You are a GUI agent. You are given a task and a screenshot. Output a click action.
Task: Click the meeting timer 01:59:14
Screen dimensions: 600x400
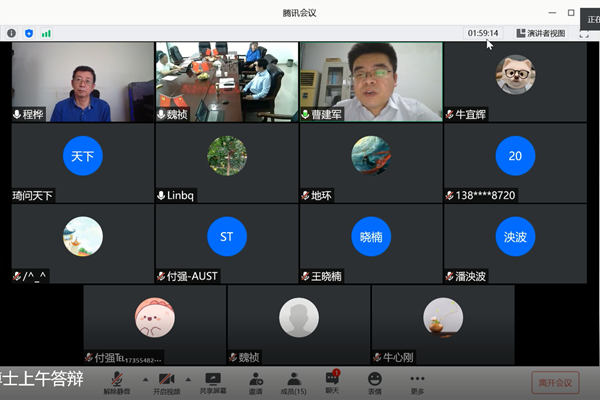coord(482,33)
